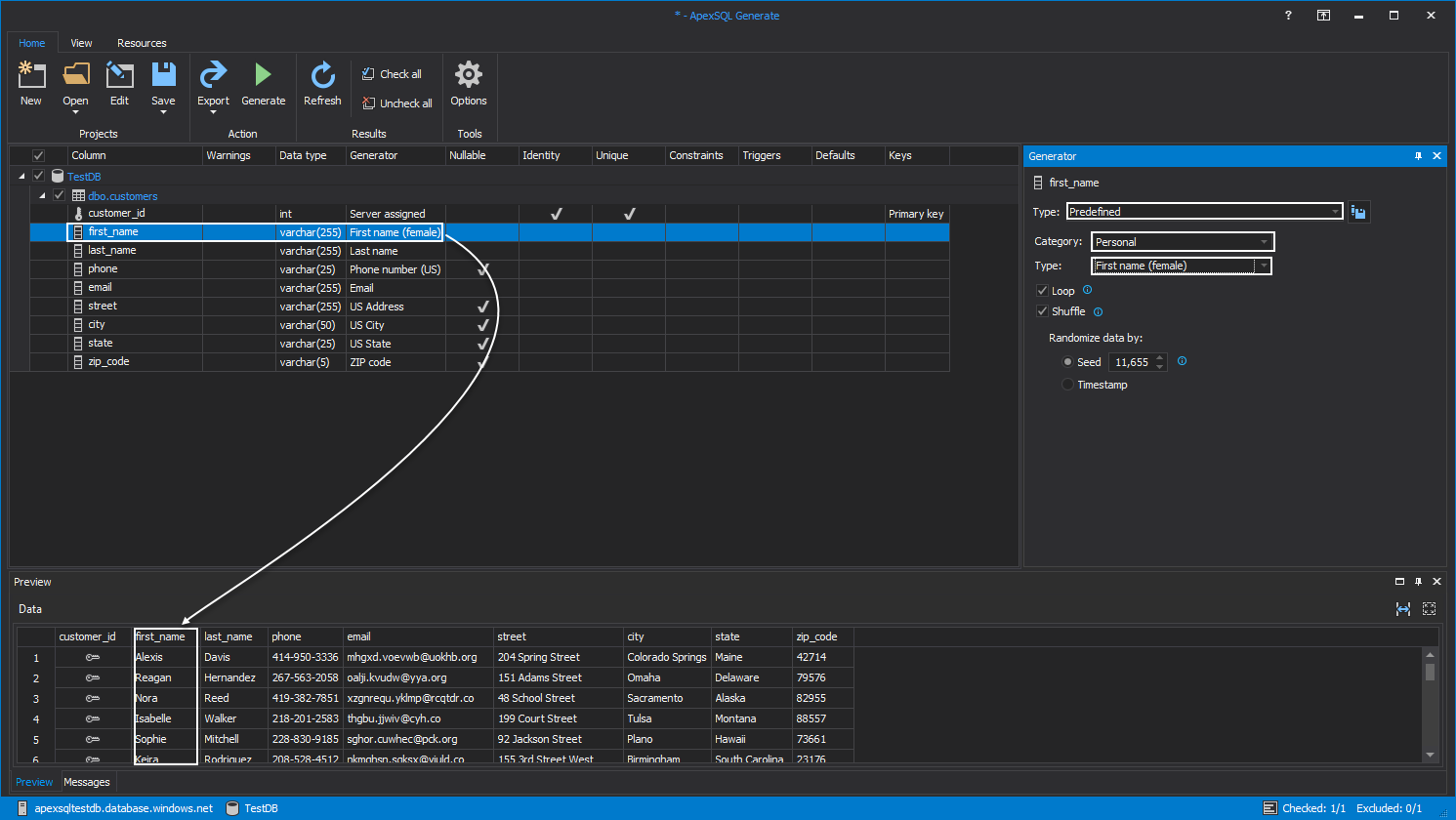Click the save generator settings icon next to Type

coord(1358,212)
